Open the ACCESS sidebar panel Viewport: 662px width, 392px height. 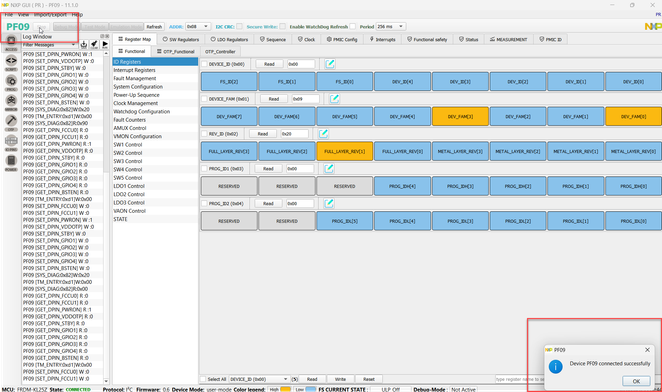11,43
